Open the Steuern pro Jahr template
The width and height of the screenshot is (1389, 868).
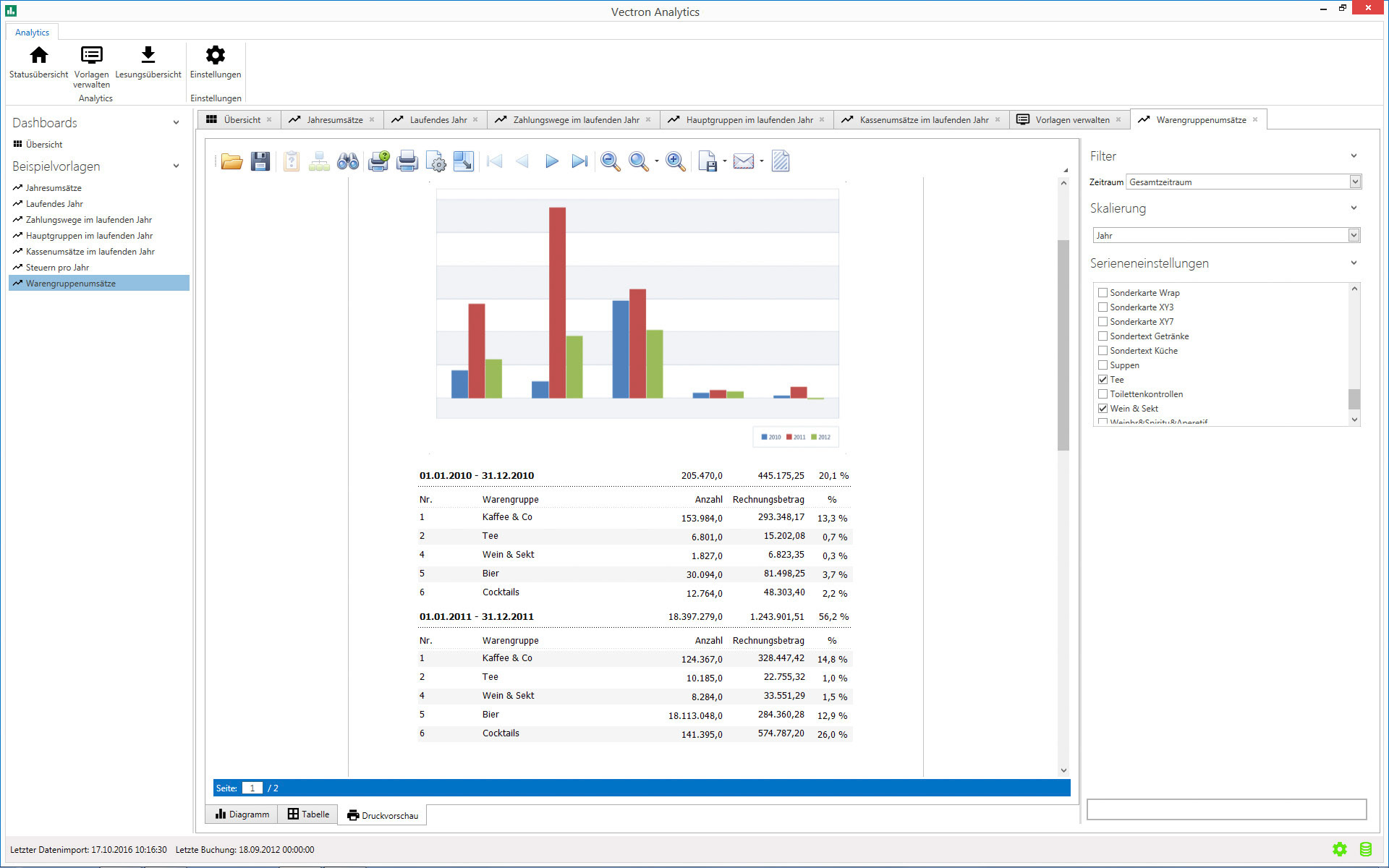pyautogui.click(x=57, y=268)
